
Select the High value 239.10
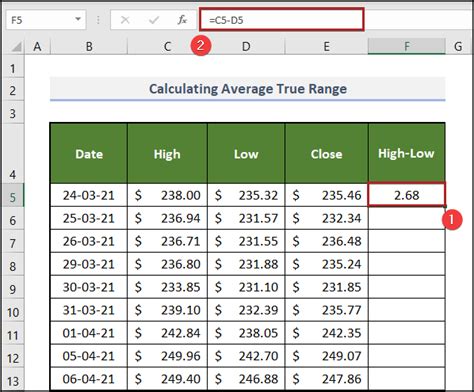click(x=167, y=310)
